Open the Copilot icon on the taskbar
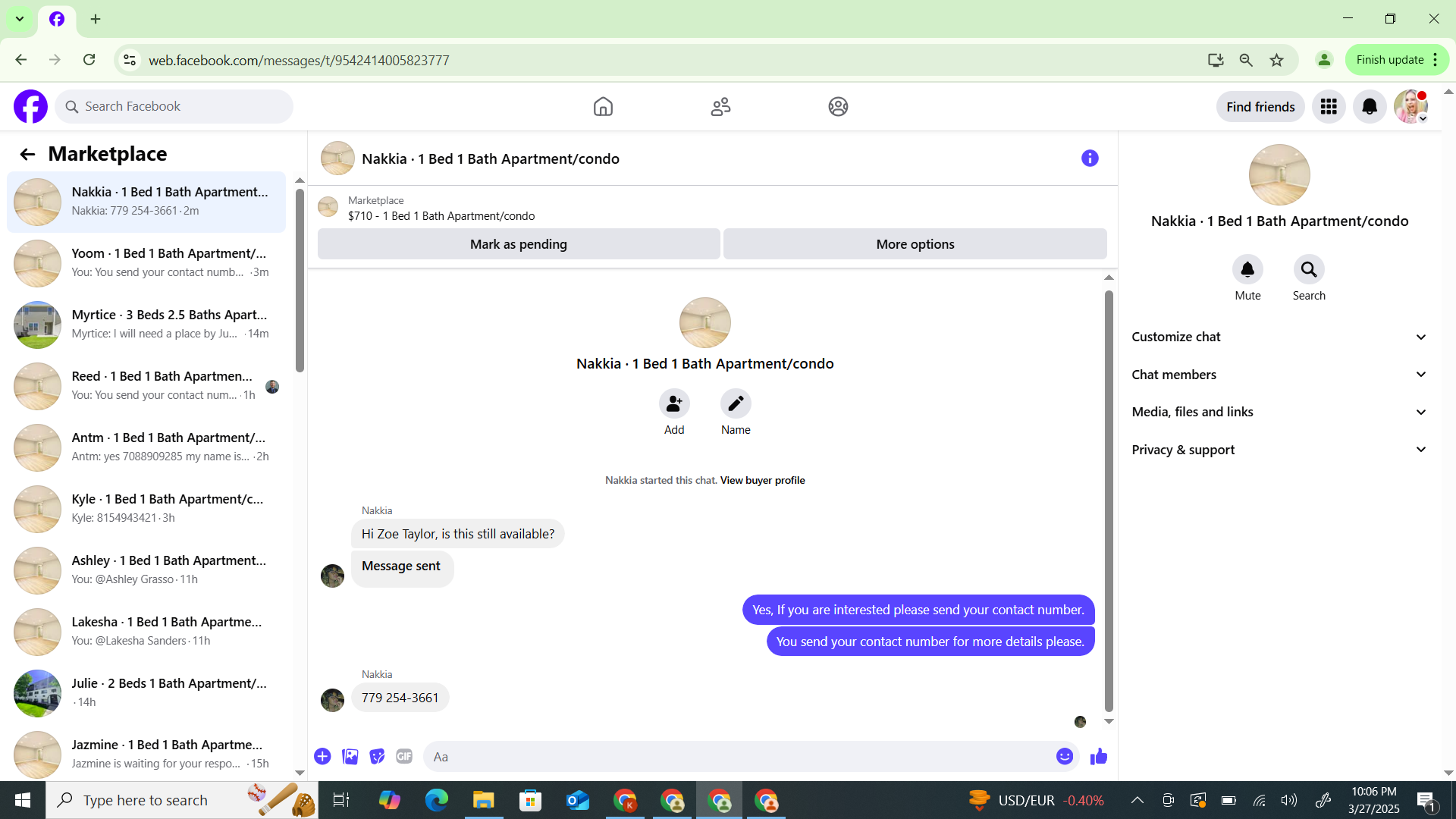Screen dimensions: 1456x819 coord(390,801)
